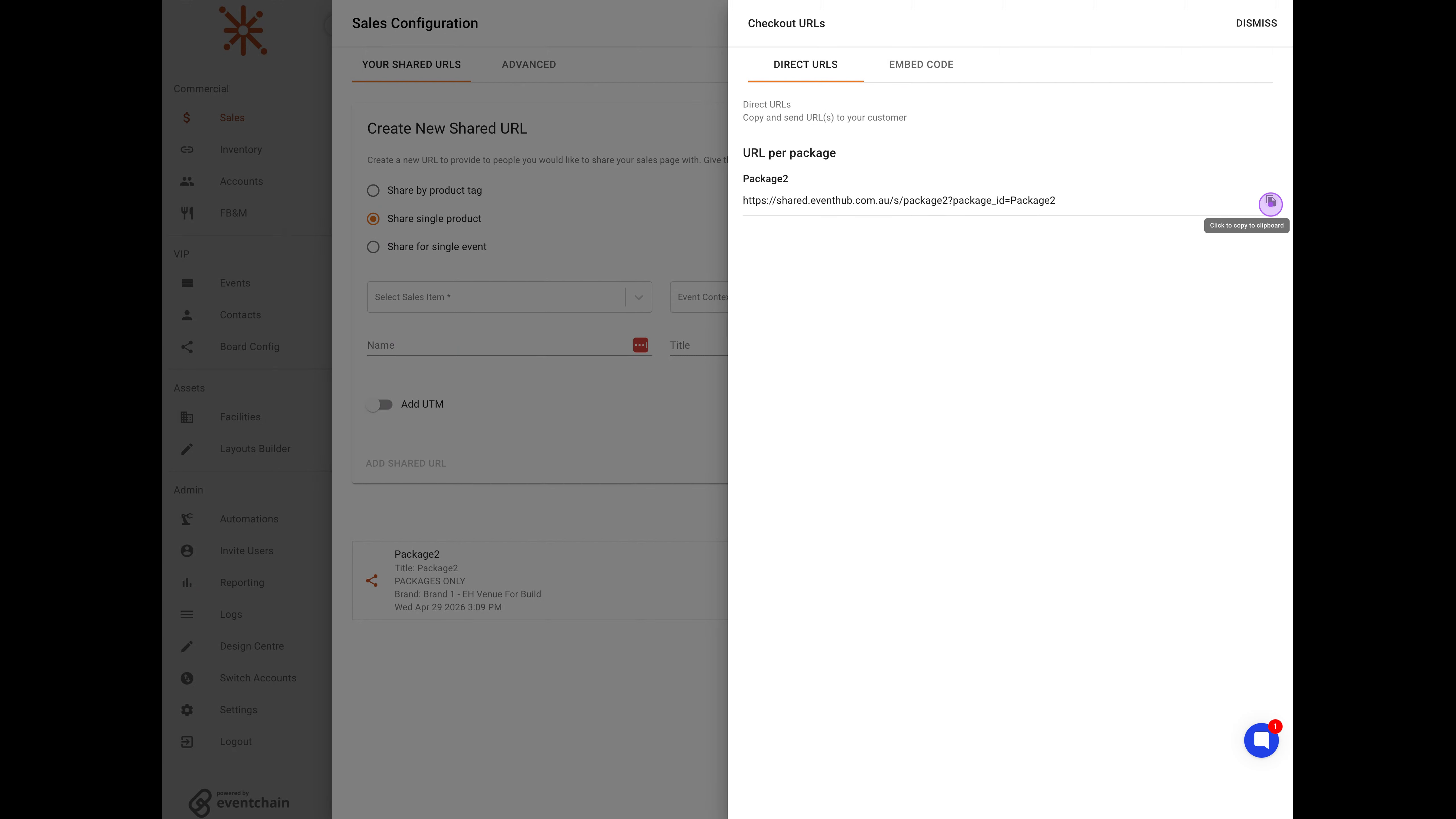Open Contacts under VIP
This screenshot has height=819, width=1456.
click(x=240, y=315)
